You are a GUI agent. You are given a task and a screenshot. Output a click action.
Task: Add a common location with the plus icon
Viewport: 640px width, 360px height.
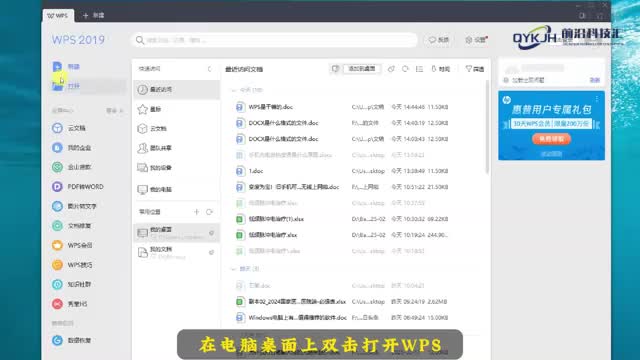click(196, 212)
